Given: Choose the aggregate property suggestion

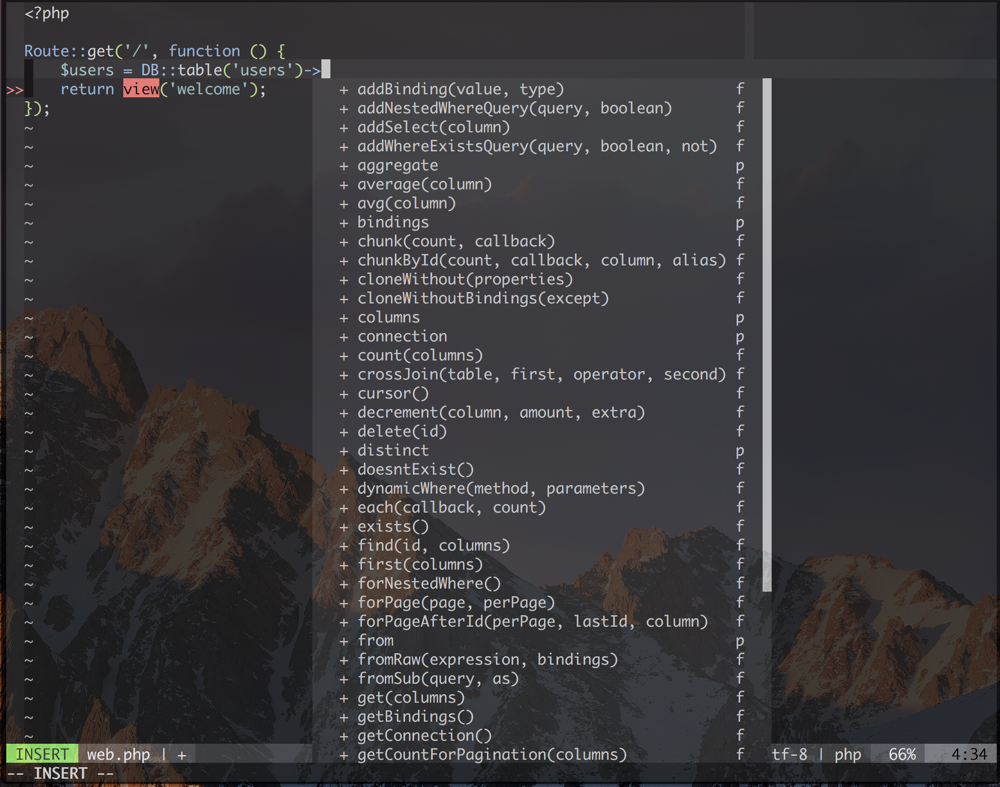Looking at the screenshot, I should pos(542,165).
